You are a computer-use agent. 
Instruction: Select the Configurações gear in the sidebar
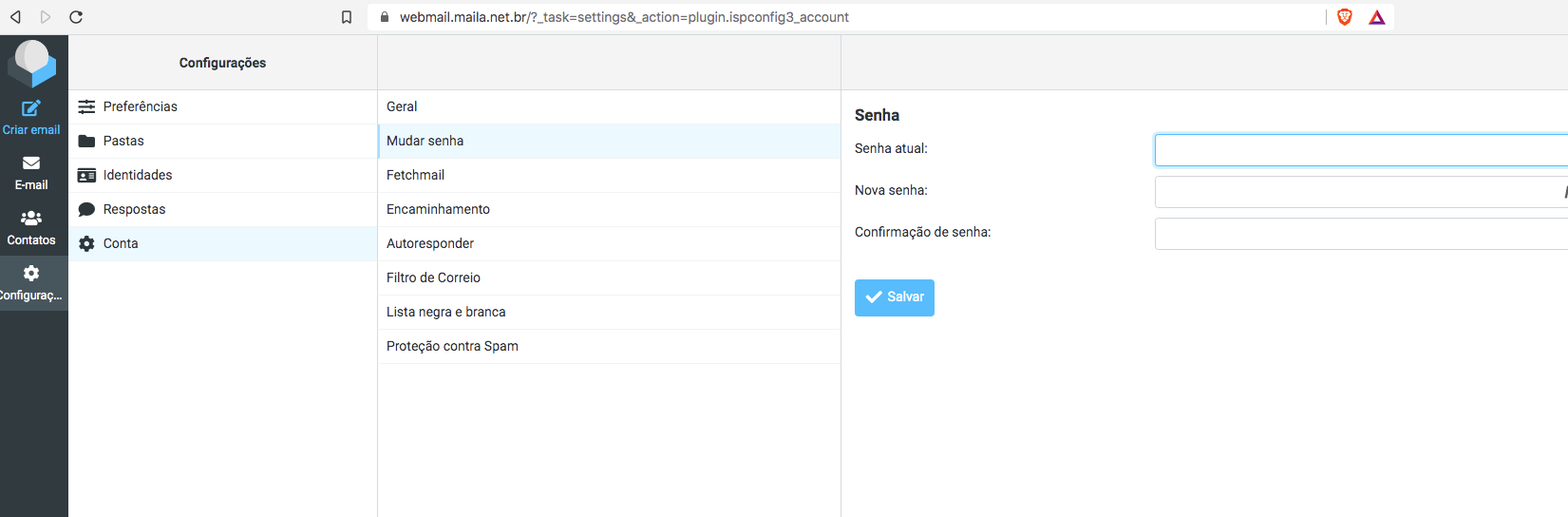(x=31, y=274)
